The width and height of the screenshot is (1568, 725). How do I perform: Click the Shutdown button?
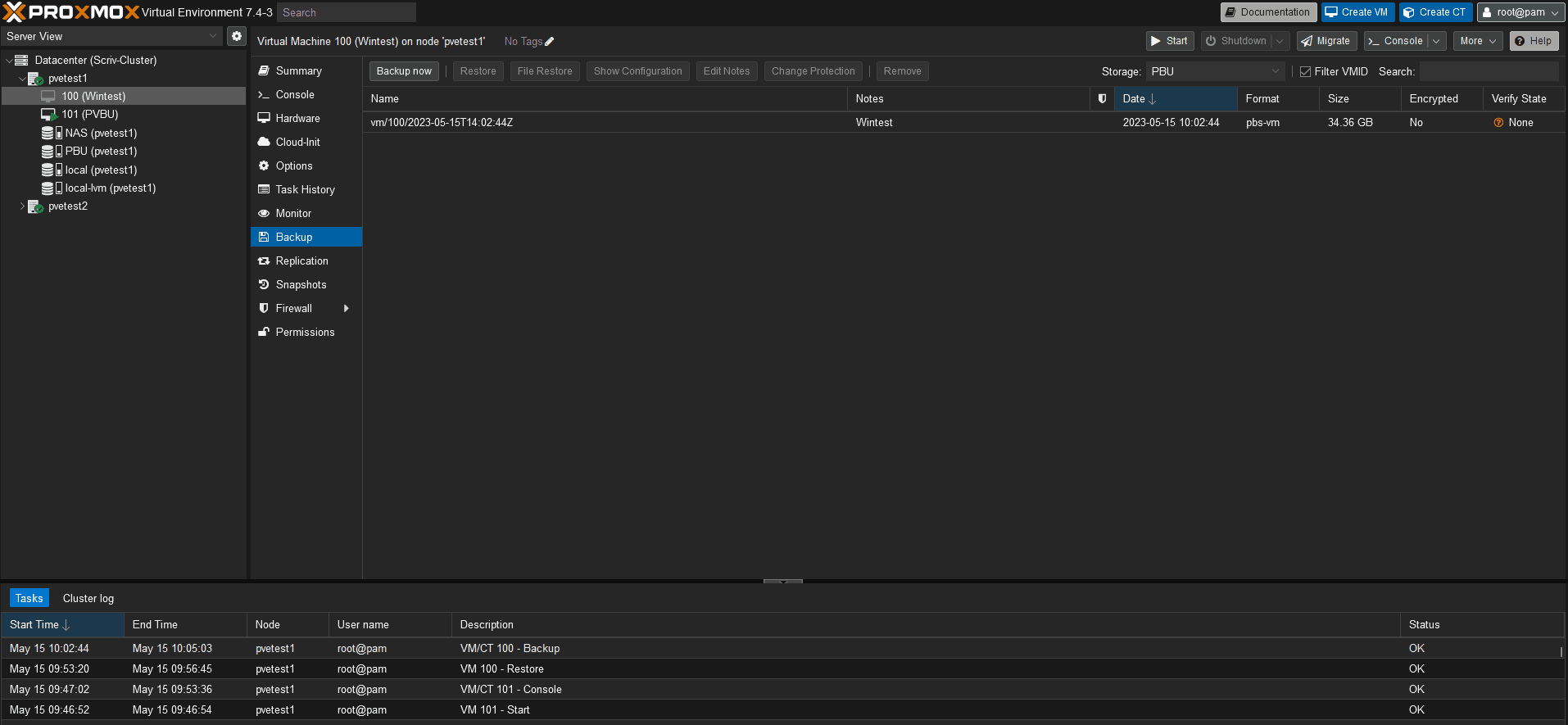[1237, 41]
